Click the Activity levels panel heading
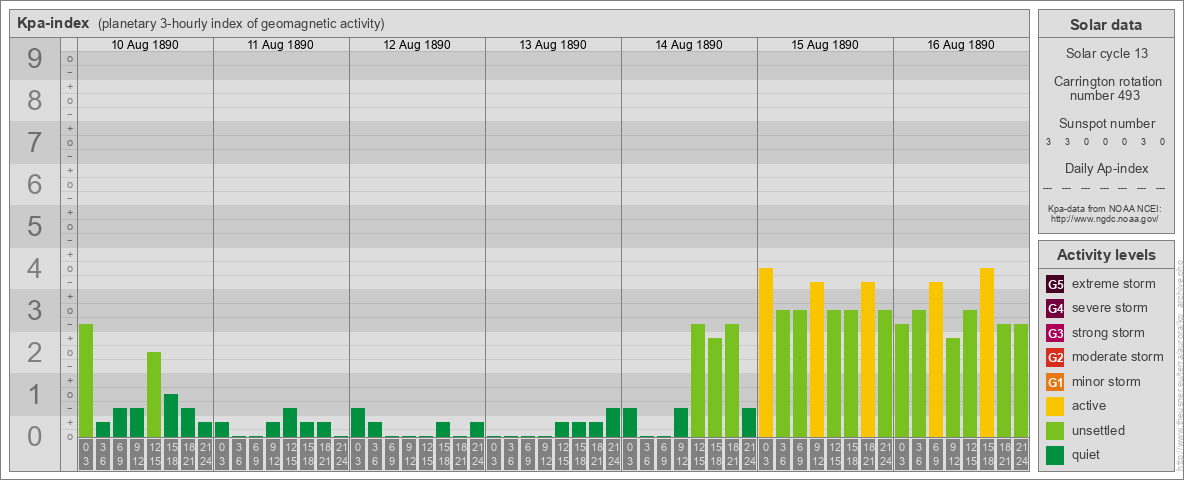Viewport: 1184px width, 480px height. 1105,255
